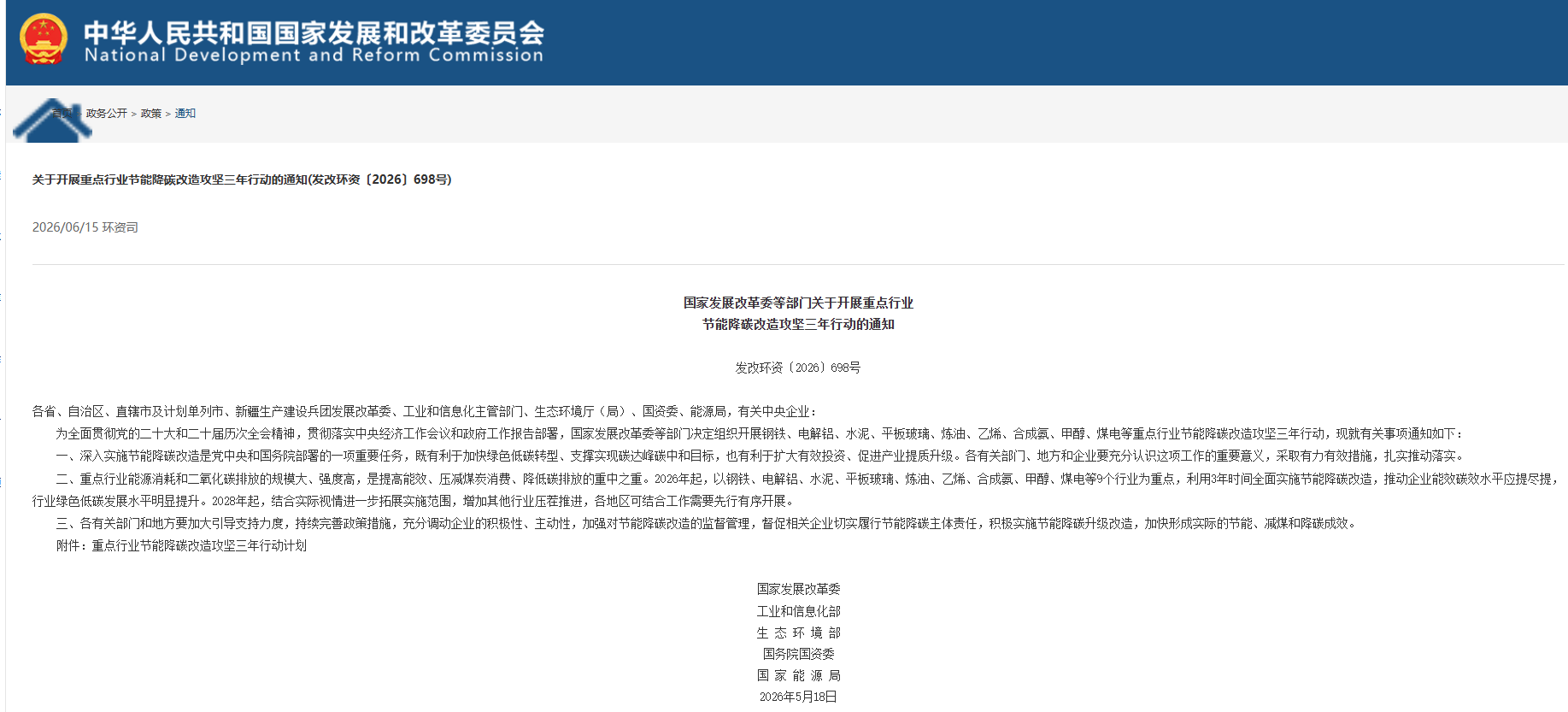Click the 国务院国资委 signature line

coord(798,654)
